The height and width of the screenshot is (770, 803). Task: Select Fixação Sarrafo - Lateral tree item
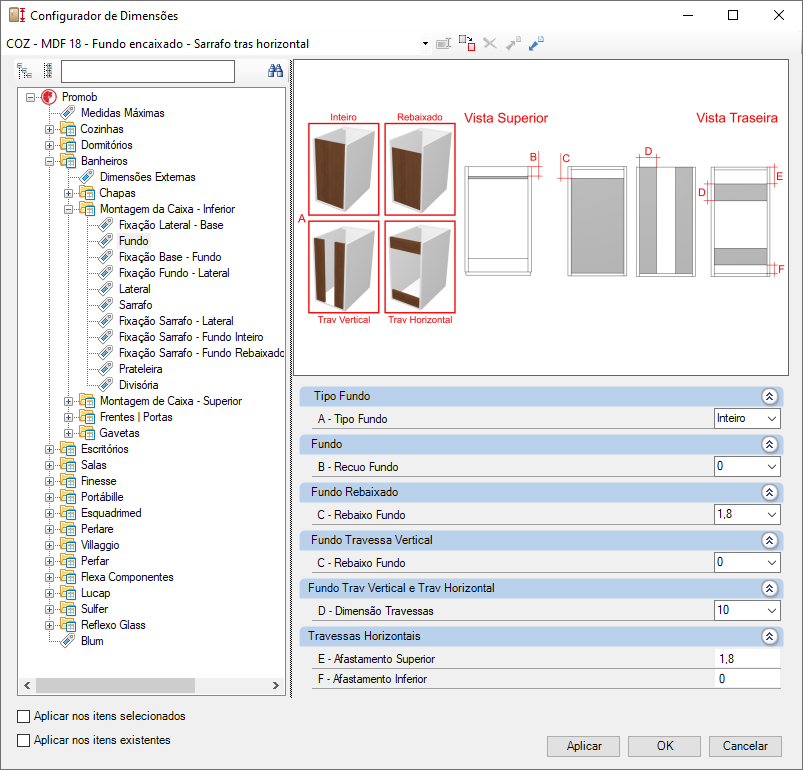pos(176,321)
